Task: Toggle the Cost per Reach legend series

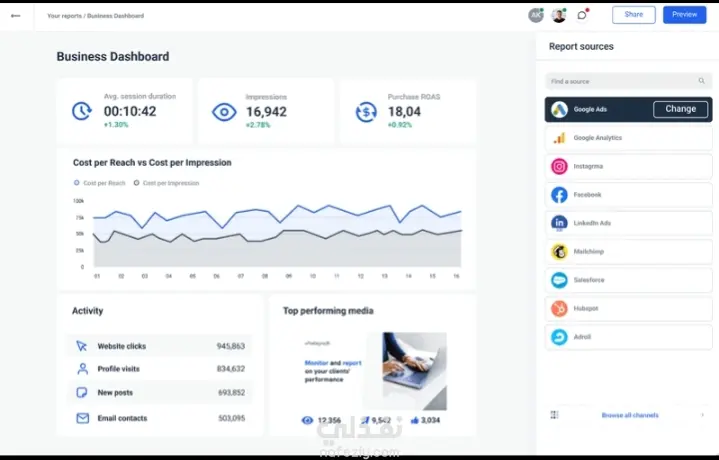Action: coord(100,183)
